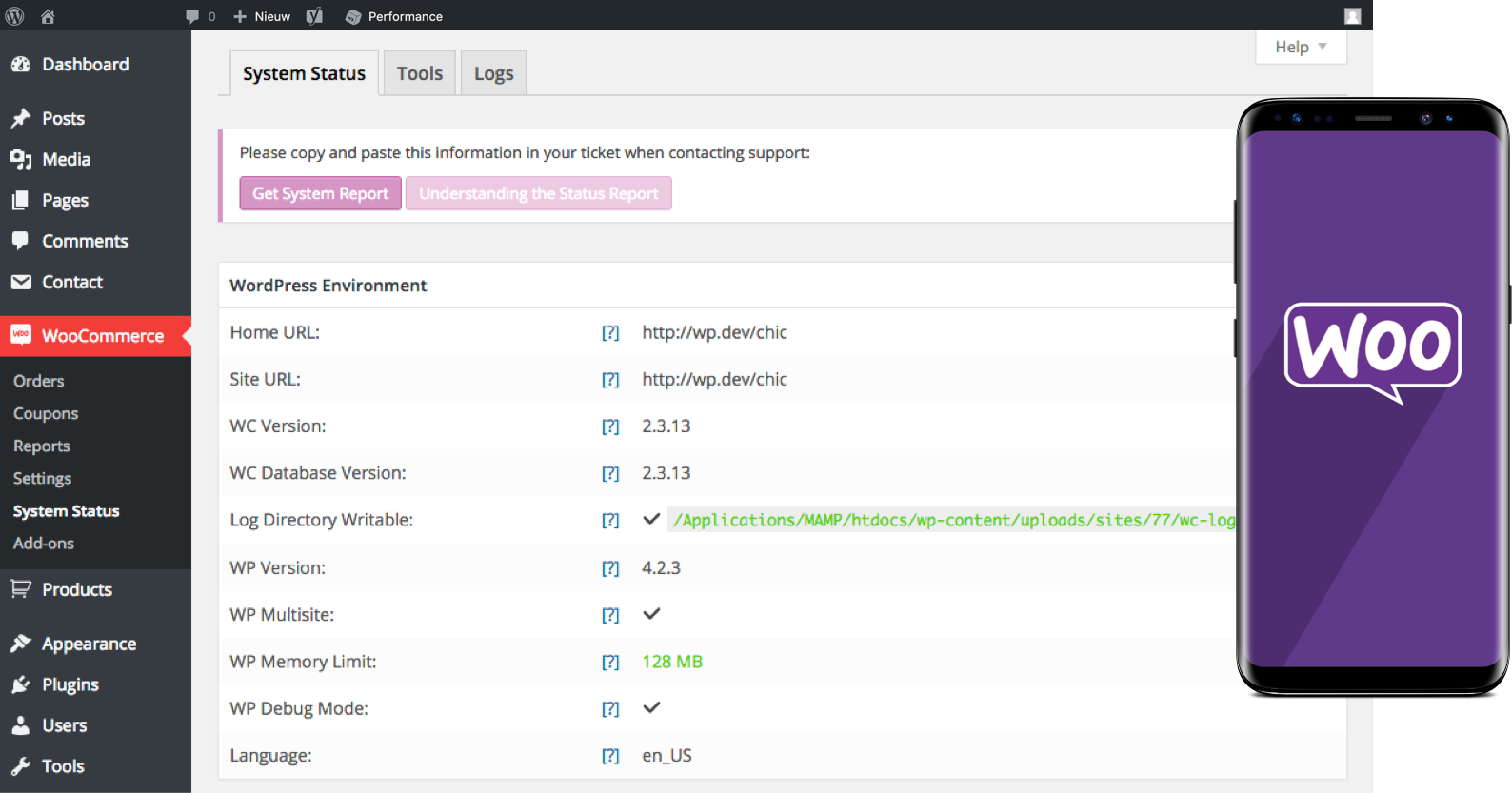Click the Comments bubble icon in sidebar
The width and height of the screenshot is (1512, 793).
tap(21, 241)
